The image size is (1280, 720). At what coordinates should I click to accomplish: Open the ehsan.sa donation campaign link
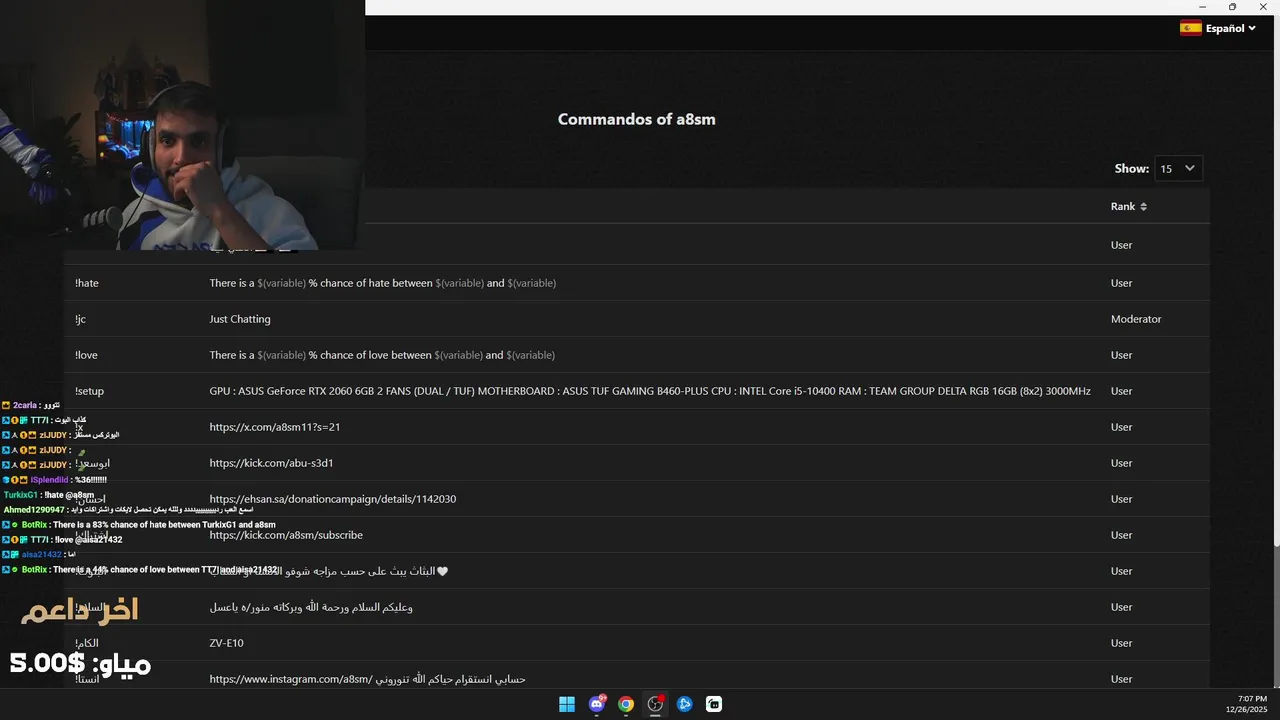coord(333,499)
